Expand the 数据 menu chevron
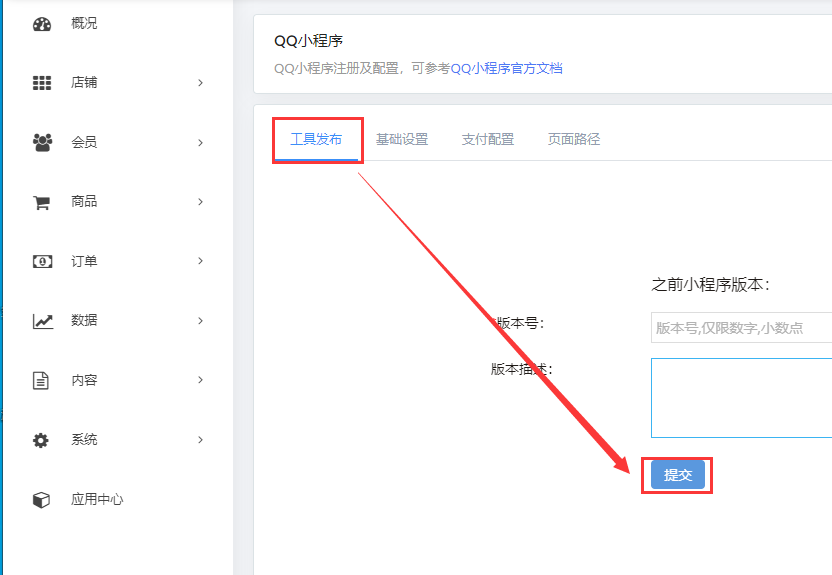The height and width of the screenshot is (575, 832). pos(200,320)
